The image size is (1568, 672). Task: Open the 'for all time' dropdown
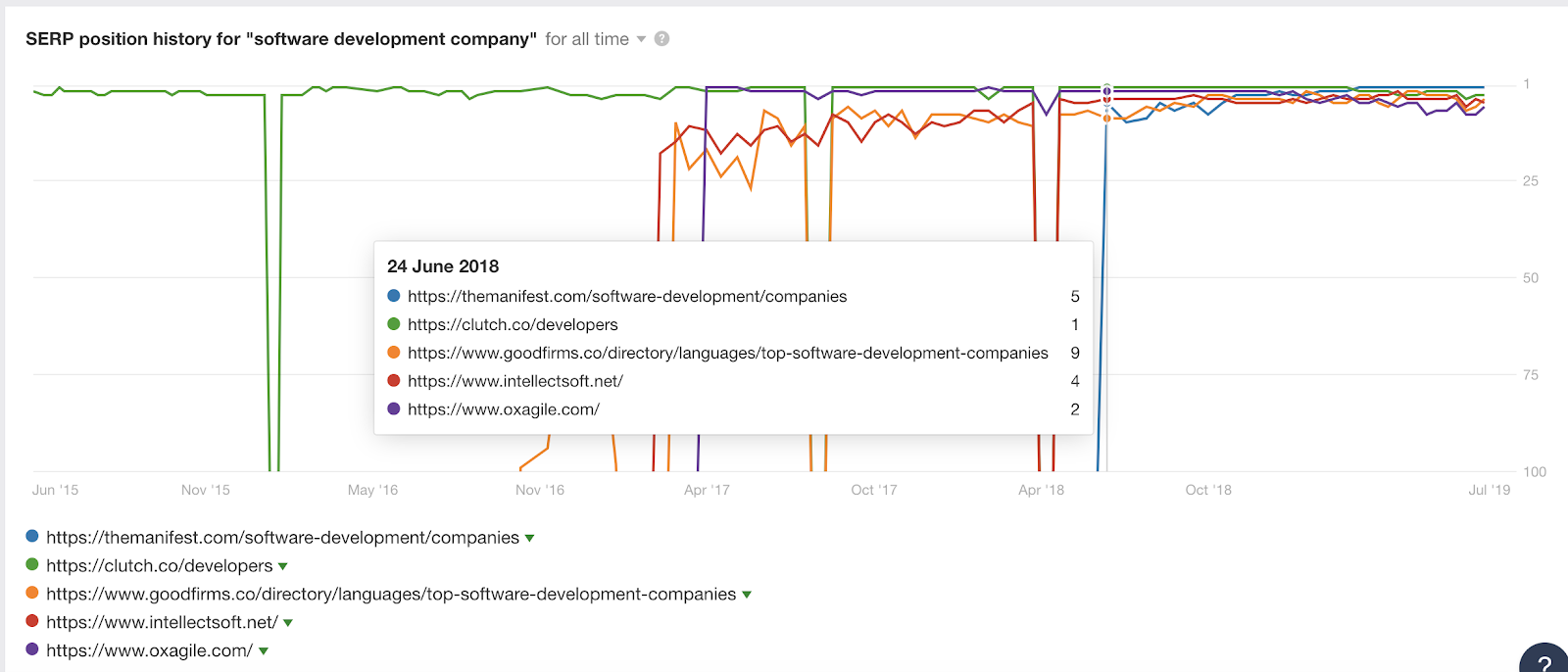point(596,39)
